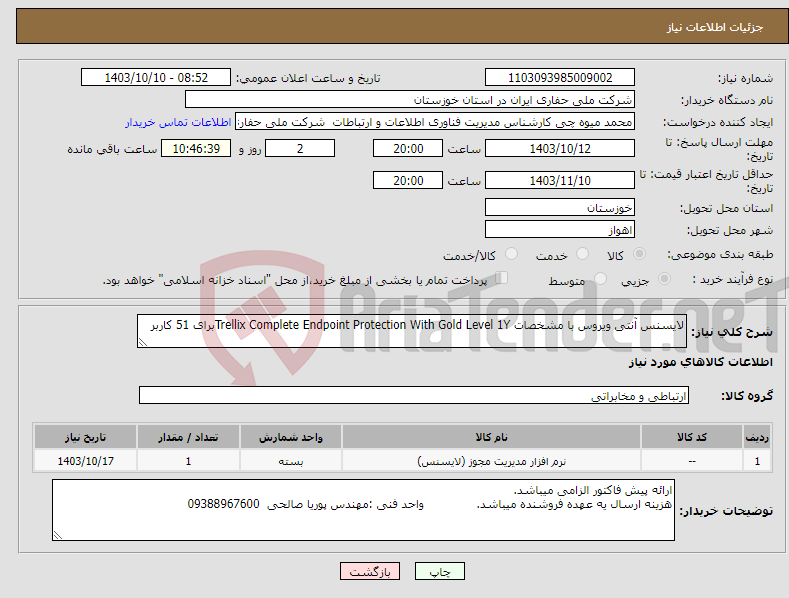Select the جزیی purchase type radio
This screenshot has width=789, height=598.
pyautogui.click(x=664, y=278)
